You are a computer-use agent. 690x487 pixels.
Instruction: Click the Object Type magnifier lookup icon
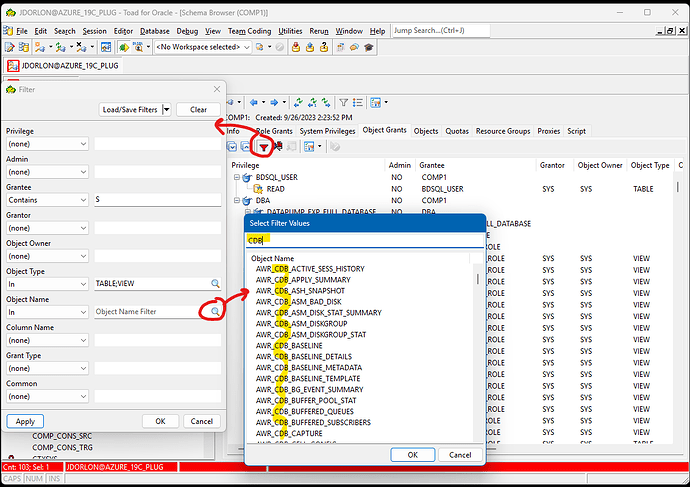tap(215, 284)
